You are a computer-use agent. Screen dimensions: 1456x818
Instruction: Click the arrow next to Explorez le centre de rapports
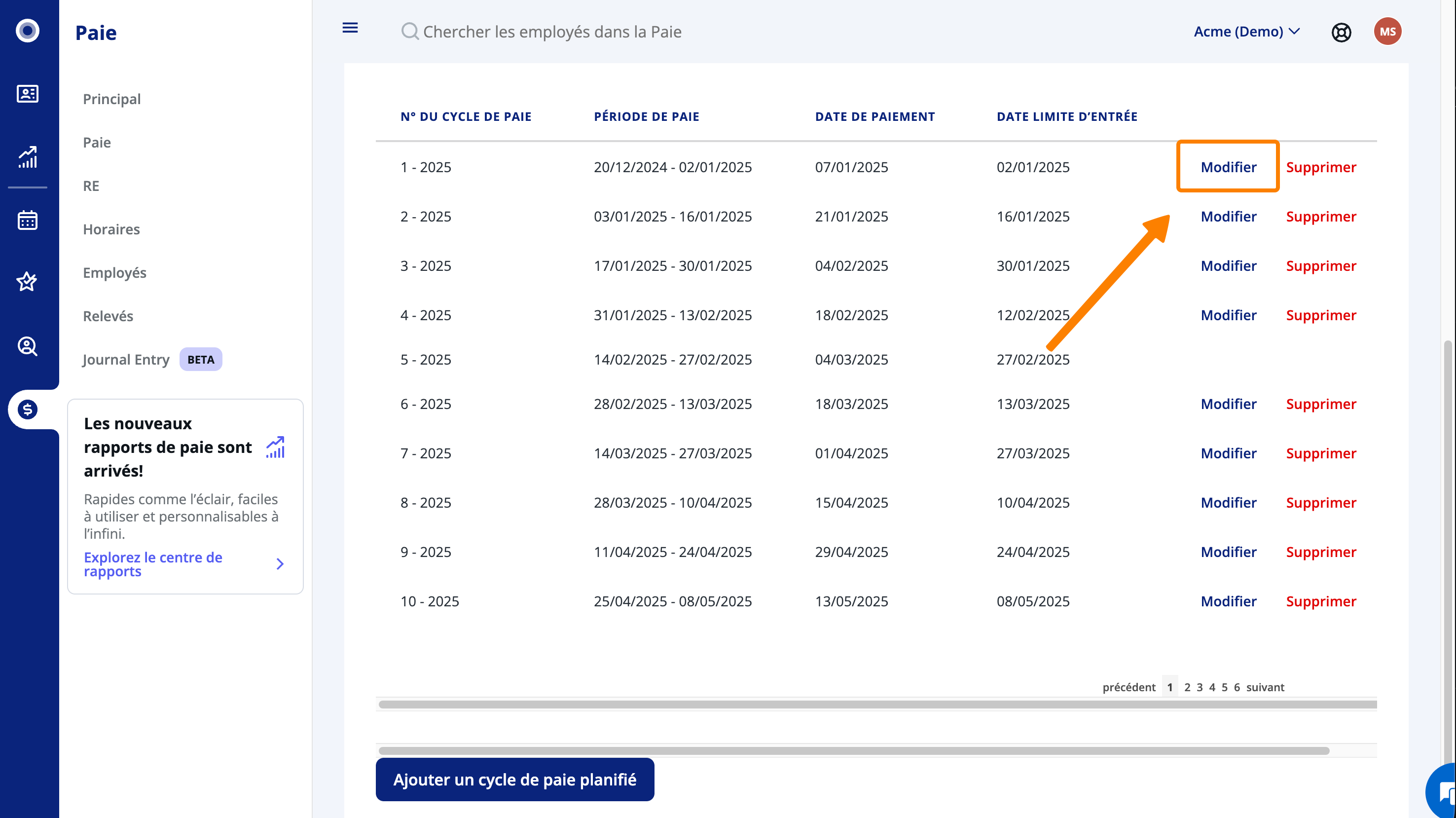pos(280,563)
